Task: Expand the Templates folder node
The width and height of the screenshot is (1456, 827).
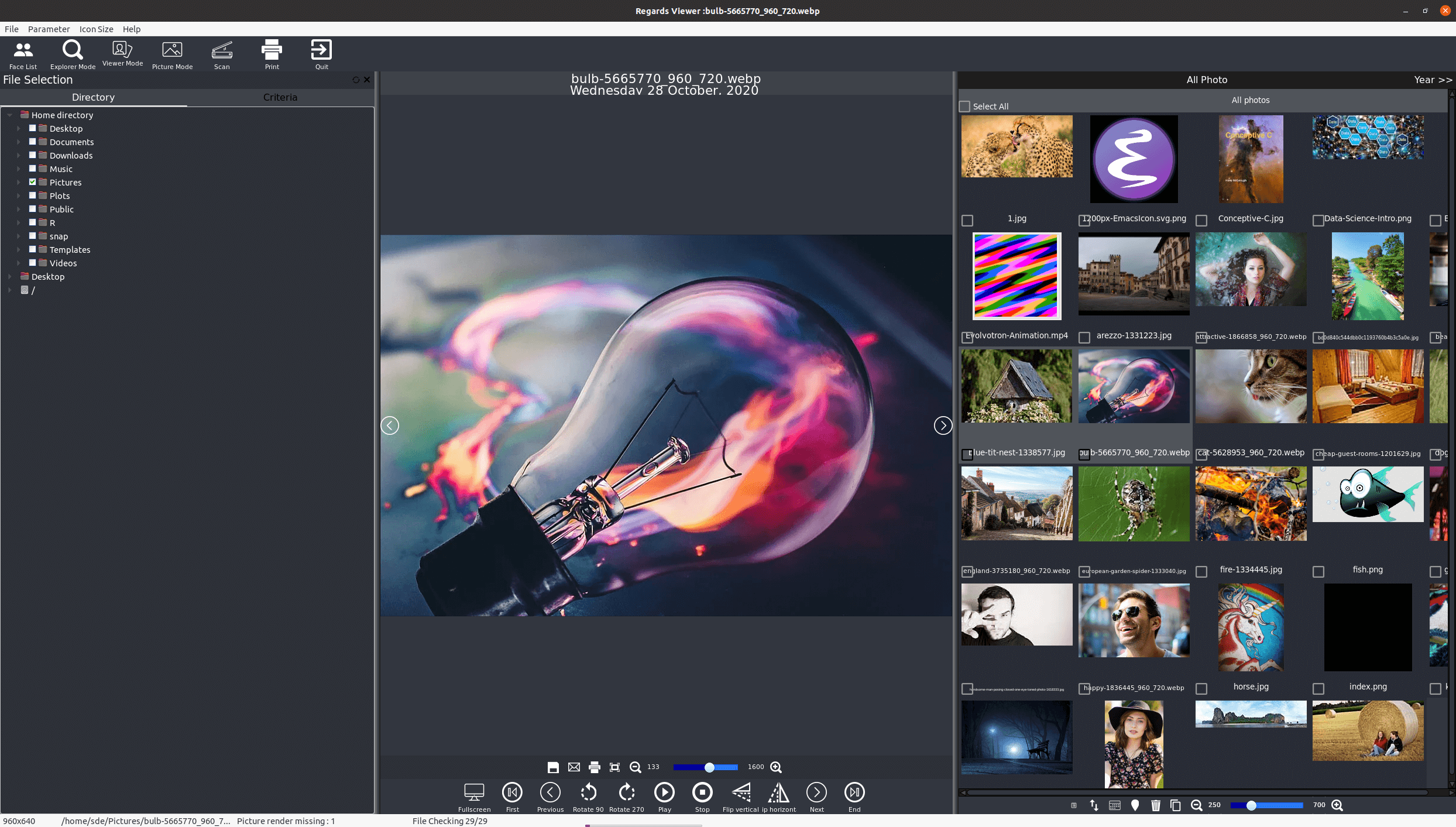Action: pyautogui.click(x=18, y=249)
